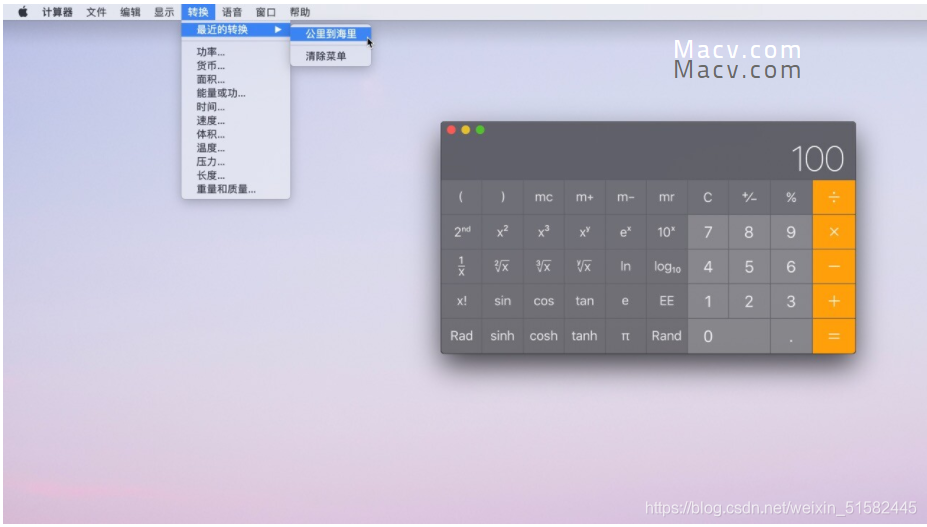Click the π constant key
The width and height of the screenshot is (927, 527).
pyautogui.click(x=625, y=336)
